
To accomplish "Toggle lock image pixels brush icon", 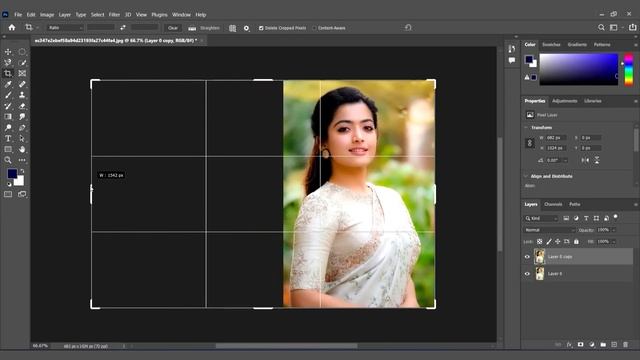I will click(x=549, y=242).
